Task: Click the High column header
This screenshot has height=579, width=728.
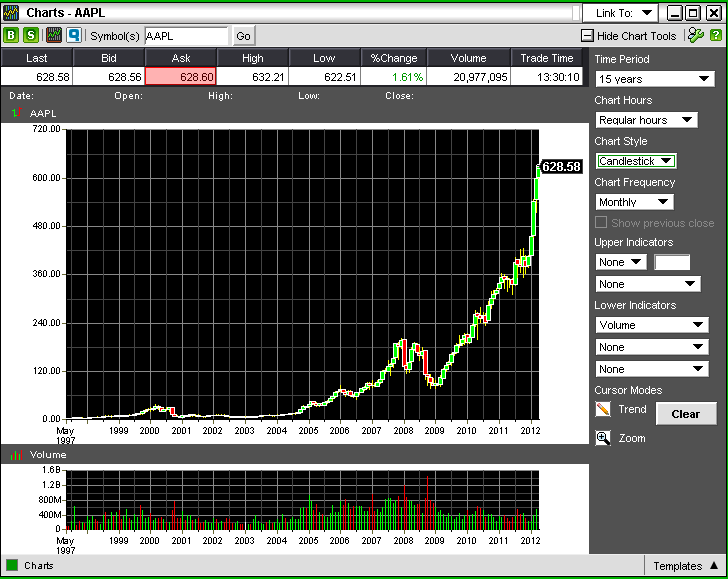Action: point(253,58)
